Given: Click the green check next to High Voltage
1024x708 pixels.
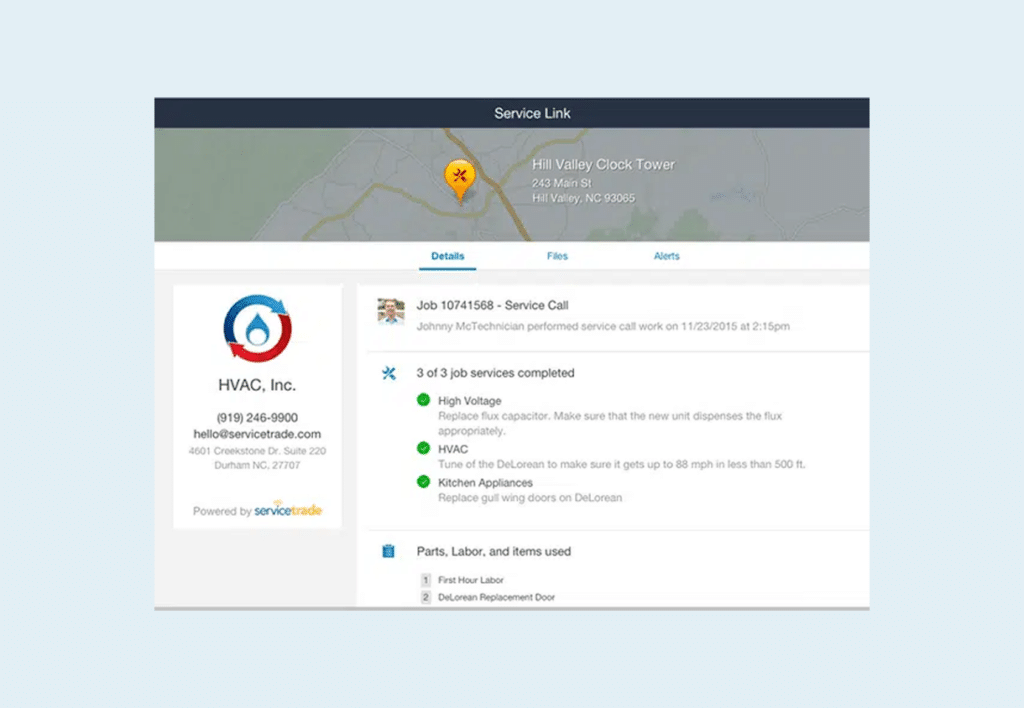Looking at the screenshot, I should tap(423, 401).
